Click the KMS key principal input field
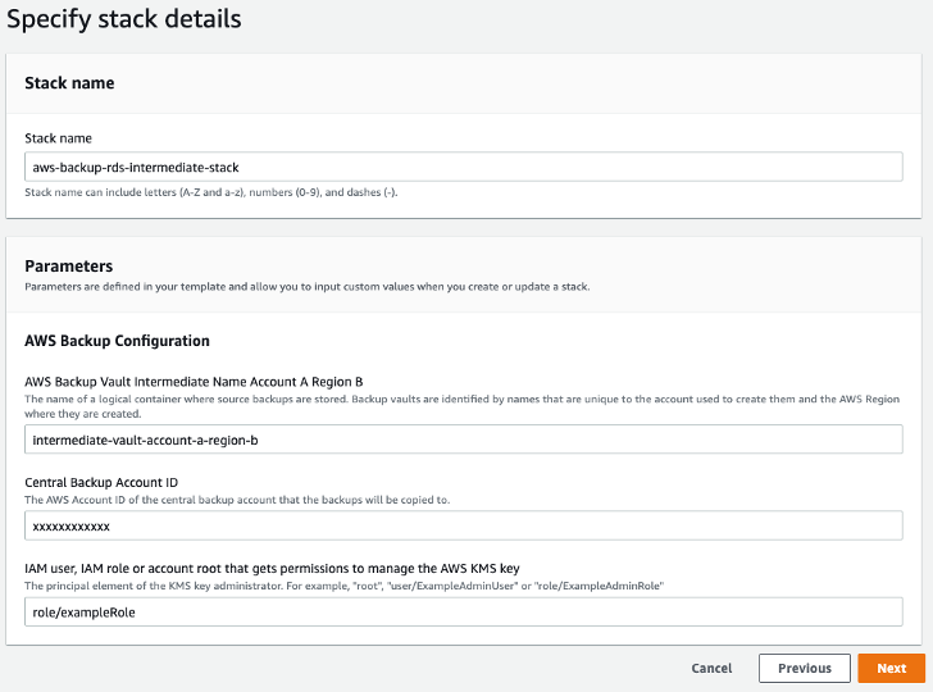933x693 pixels. (x=462, y=612)
